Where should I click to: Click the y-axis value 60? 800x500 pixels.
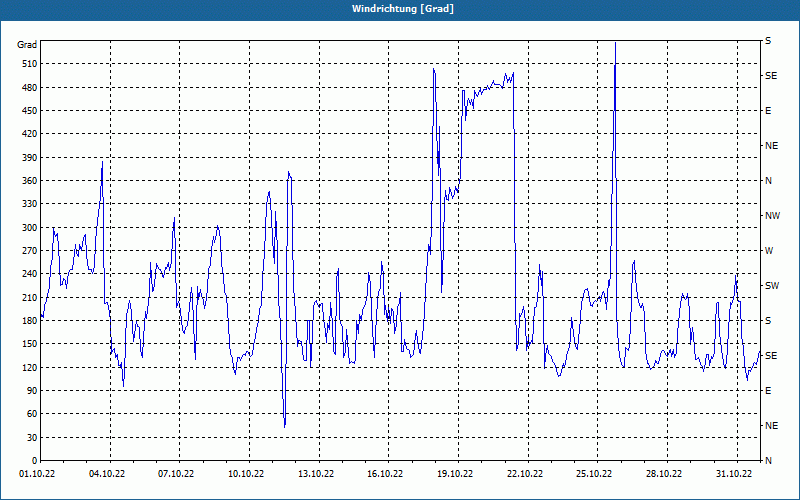pyautogui.click(x=32, y=414)
